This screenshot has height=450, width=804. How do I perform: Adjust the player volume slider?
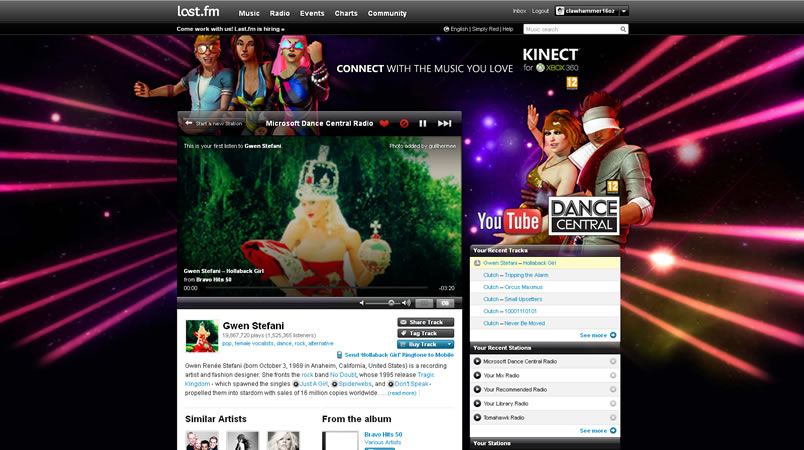390,302
